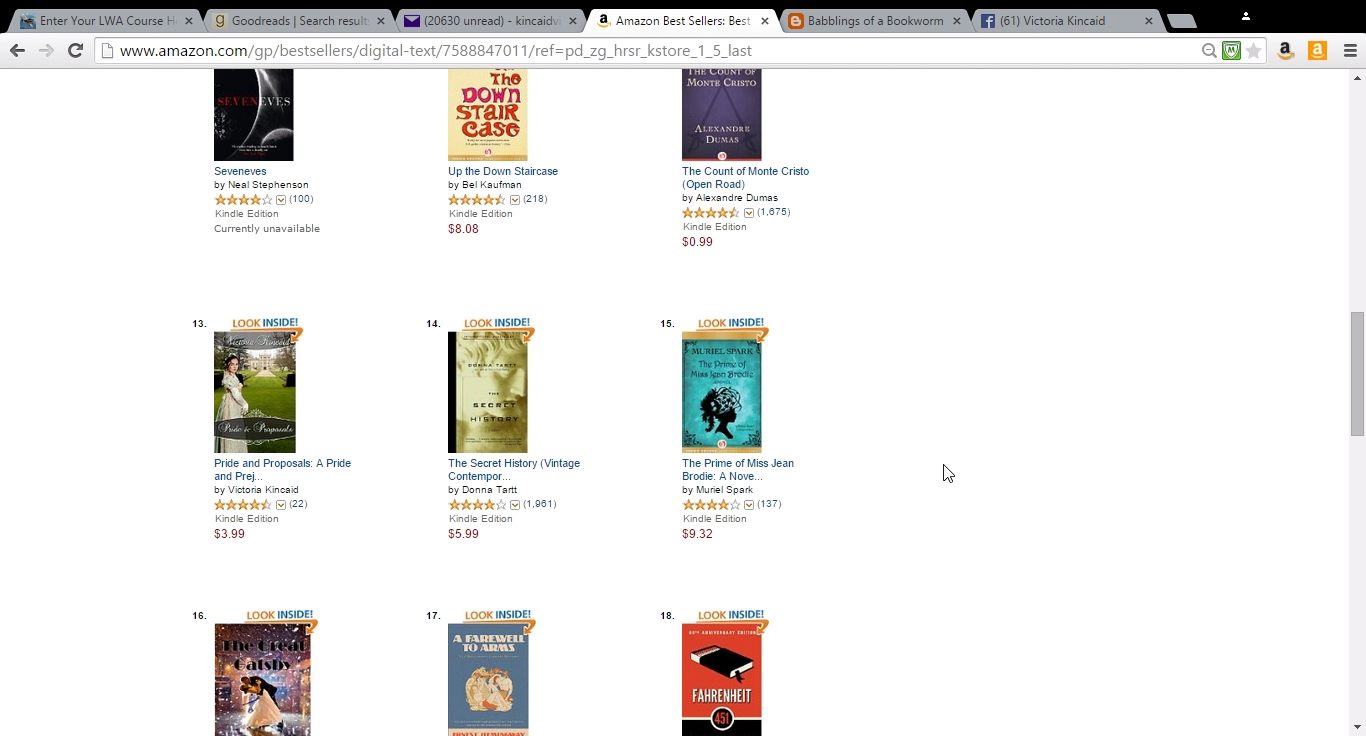Expand rating dropdown for The Secret History
1366x736 pixels.
click(x=515, y=505)
